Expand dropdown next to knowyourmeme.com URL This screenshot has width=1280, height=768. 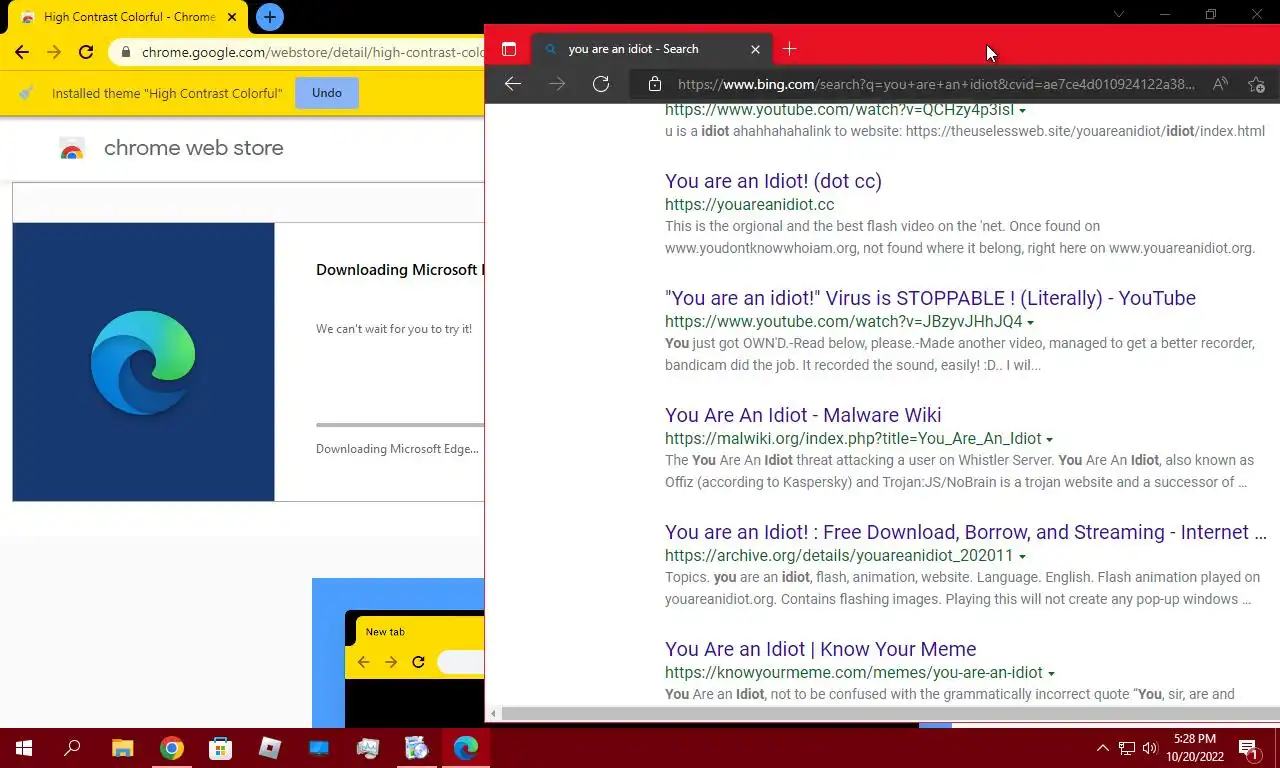(1051, 673)
